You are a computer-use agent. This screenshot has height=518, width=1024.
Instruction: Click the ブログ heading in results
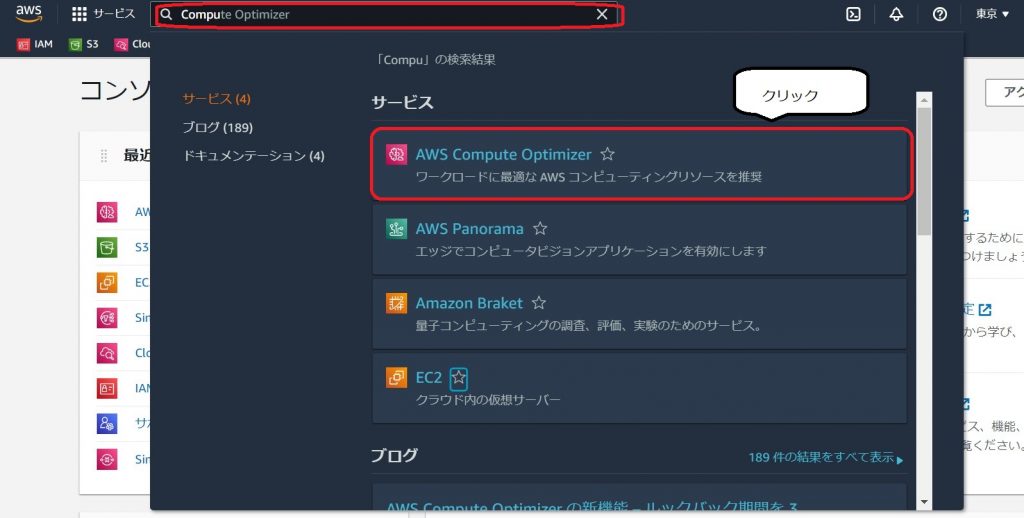394,455
